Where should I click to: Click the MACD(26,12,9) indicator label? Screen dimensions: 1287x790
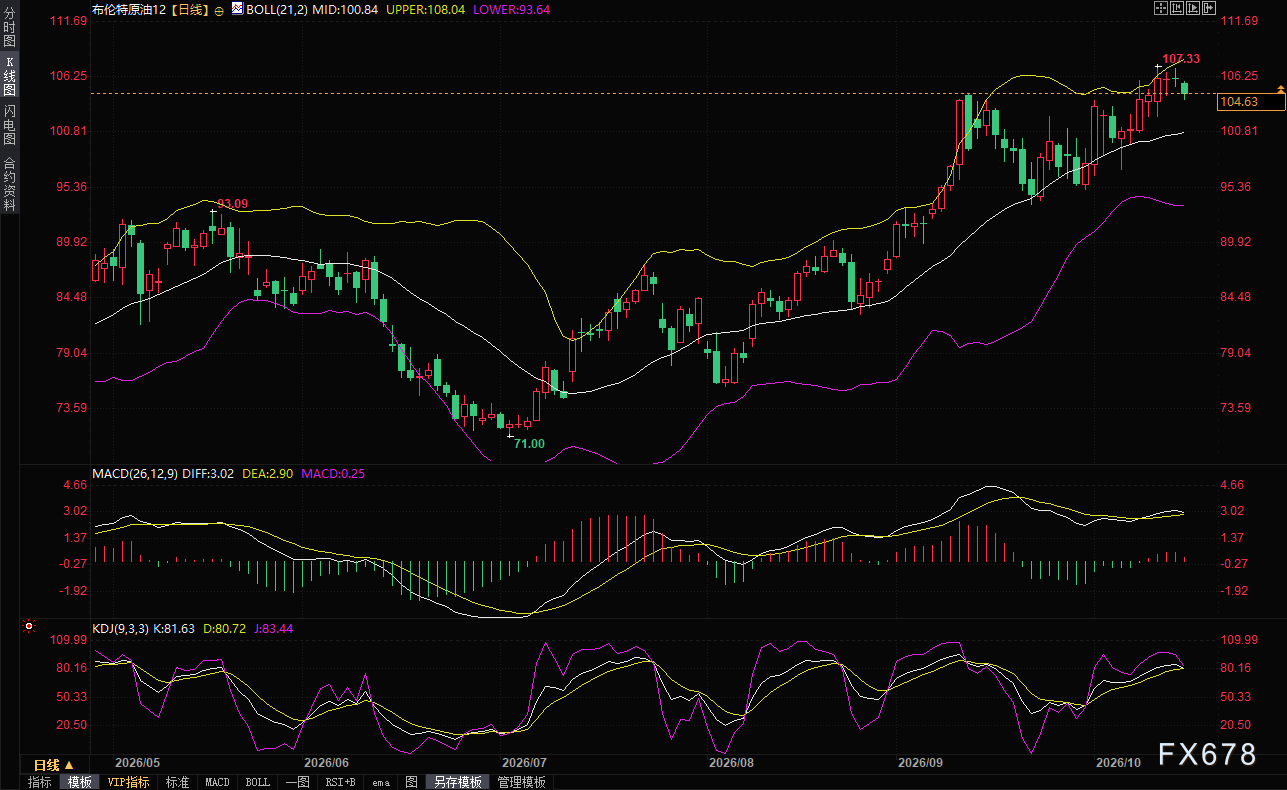coord(135,473)
